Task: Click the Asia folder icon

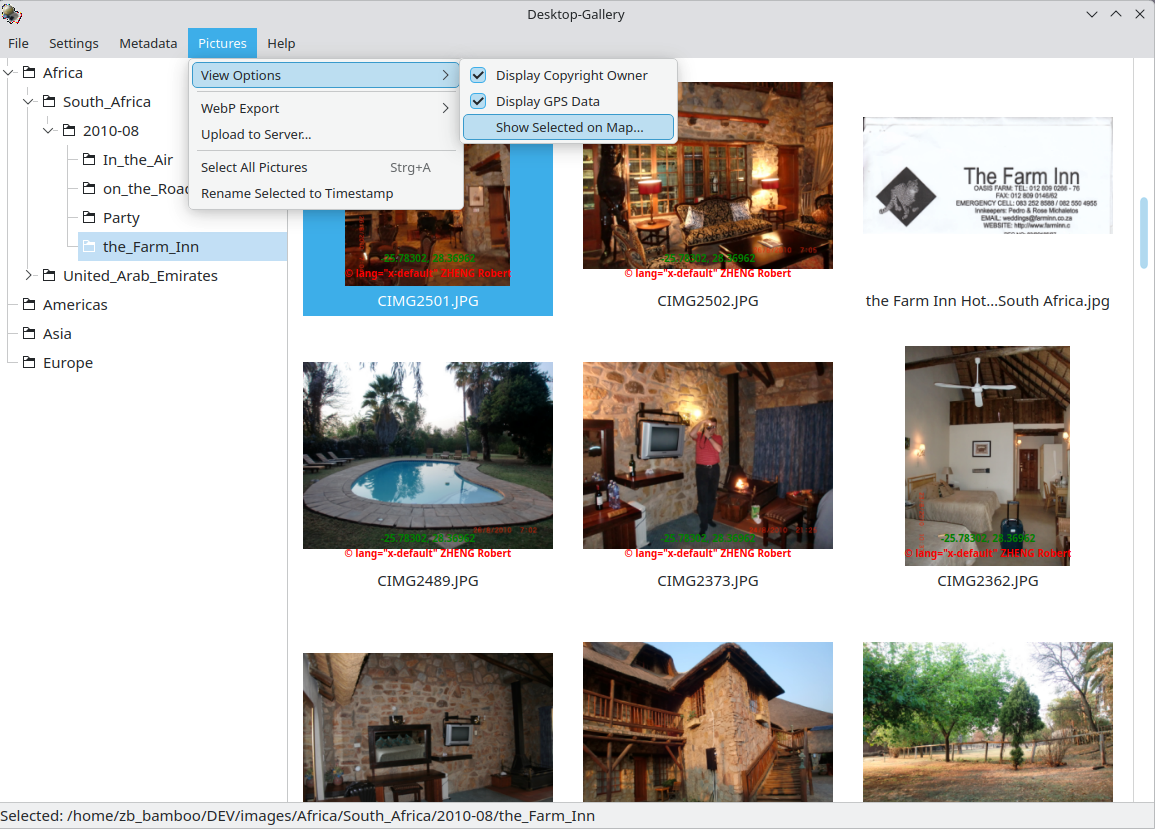Action: click(29, 334)
